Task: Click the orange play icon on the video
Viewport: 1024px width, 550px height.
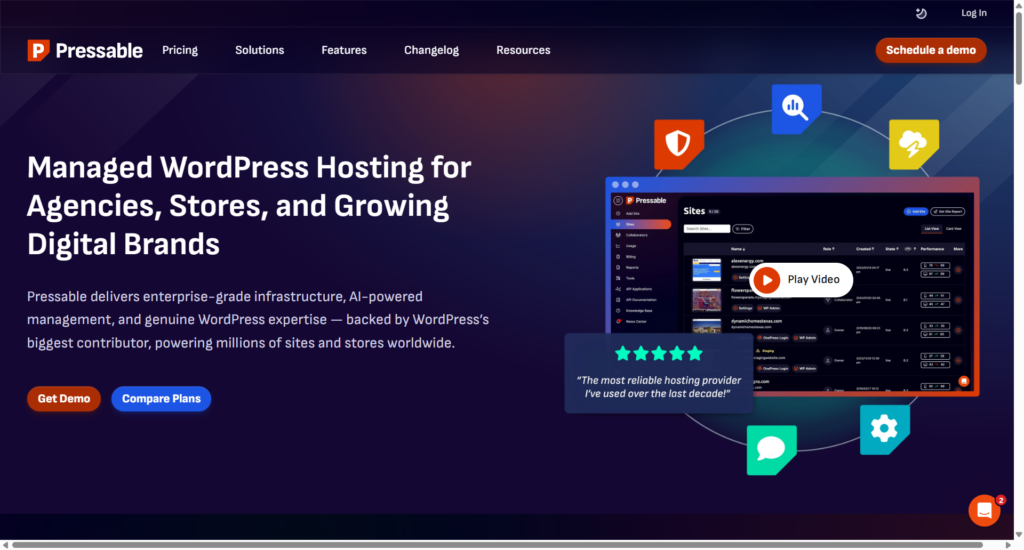Action: tap(767, 280)
